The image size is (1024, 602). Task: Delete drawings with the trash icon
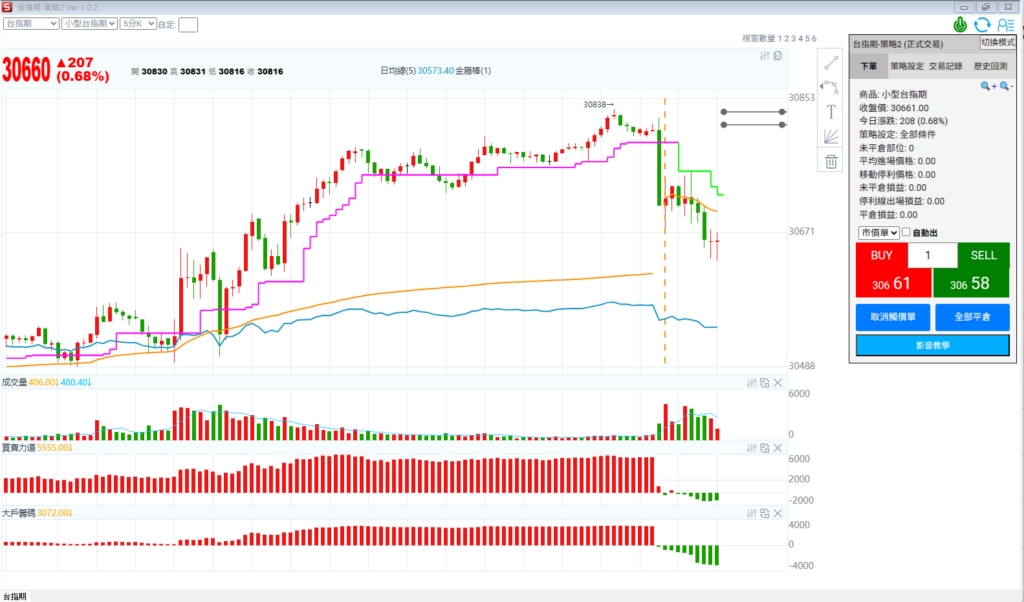click(x=830, y=161)
